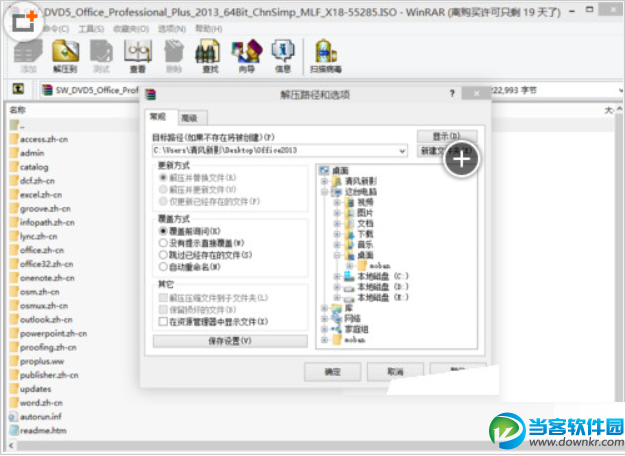
Task: Open the 收藏夹(O) menu
Action: tap(131, 29)
